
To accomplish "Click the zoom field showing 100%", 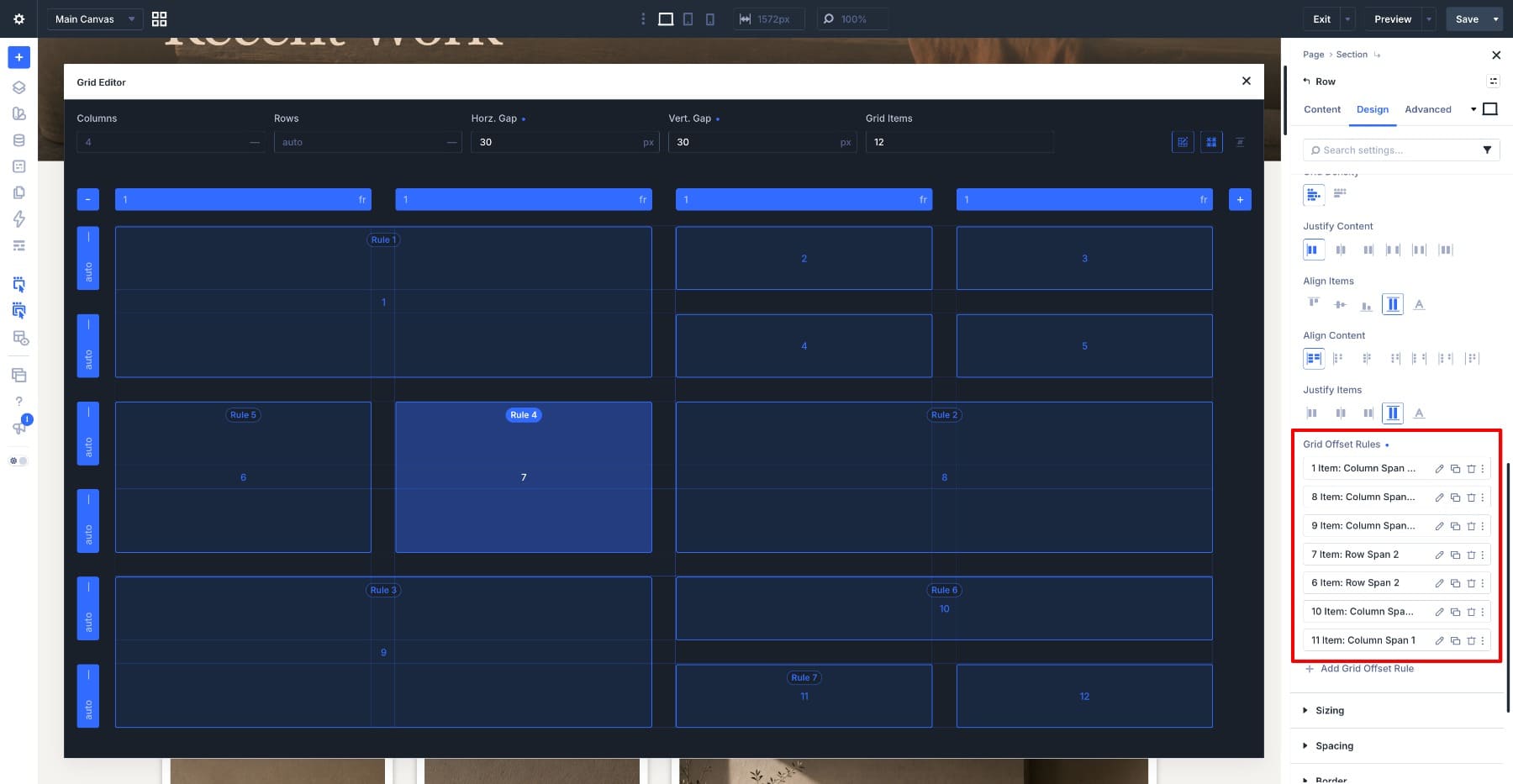I will [852, 18].
